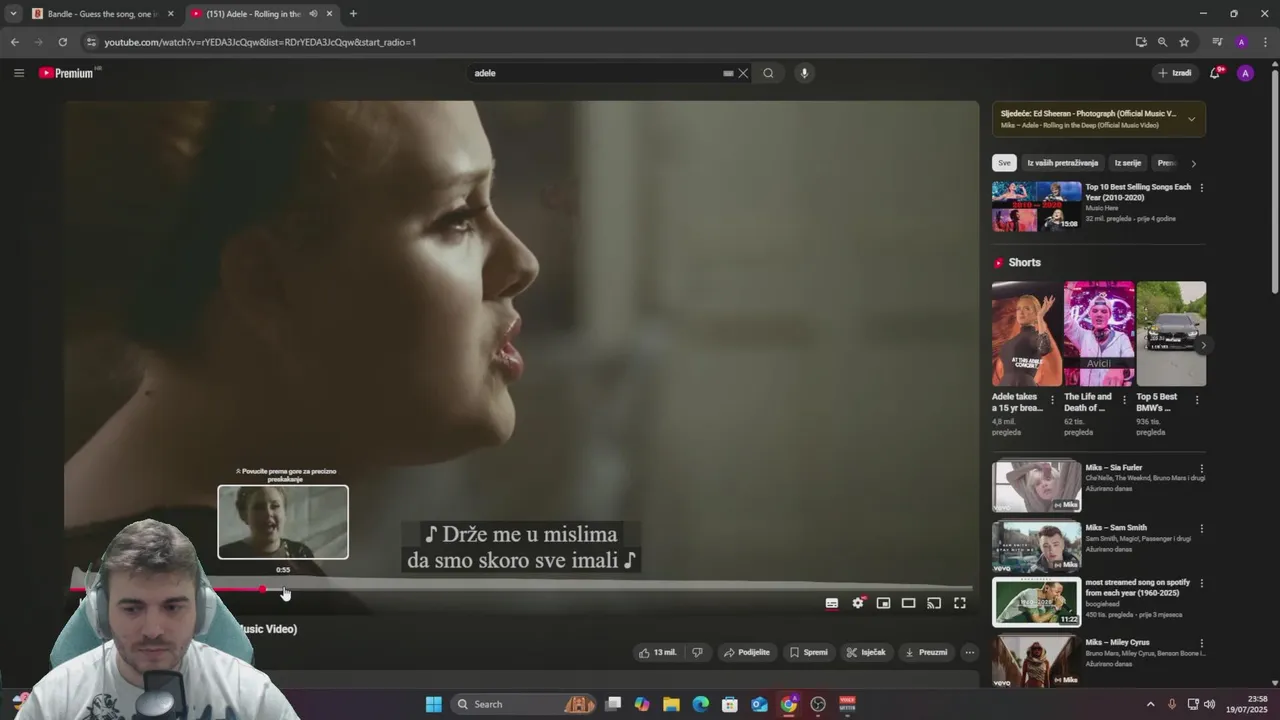Open the YouTube account avatar menu

pos(1245,73)
